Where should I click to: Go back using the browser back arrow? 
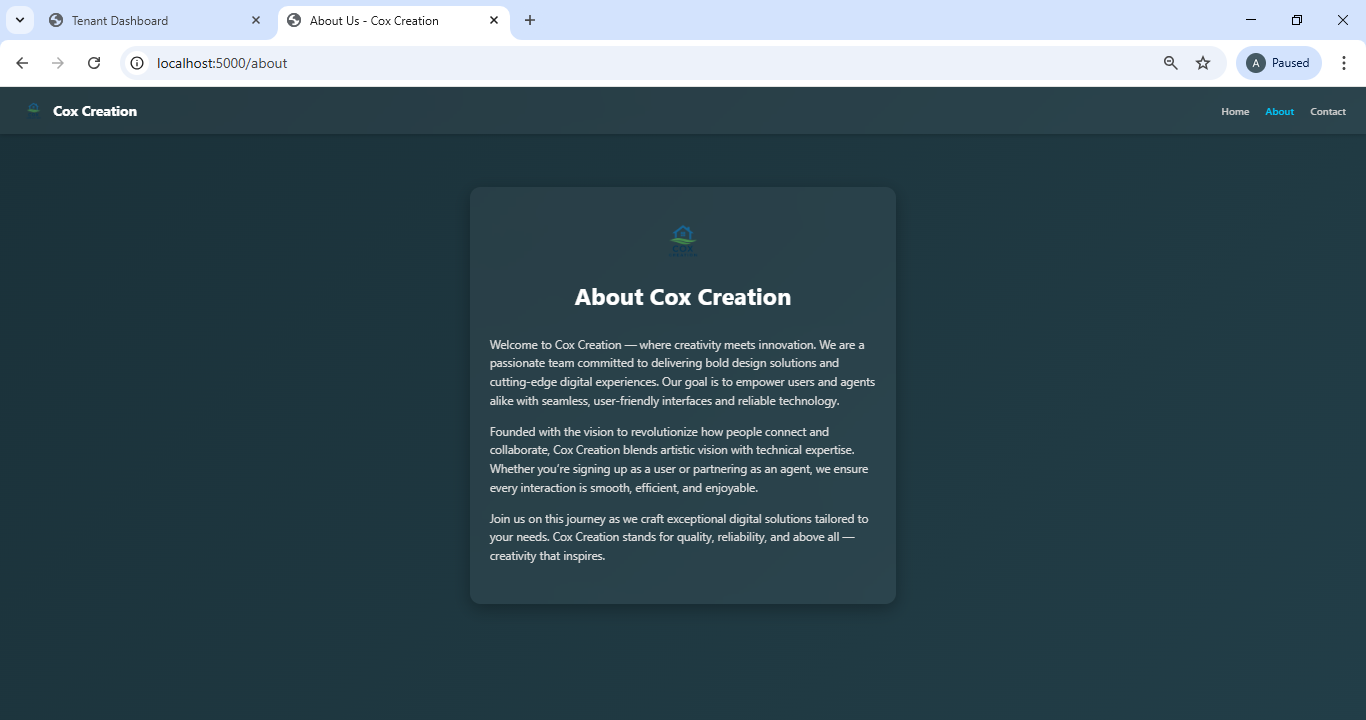click(22, 63)
